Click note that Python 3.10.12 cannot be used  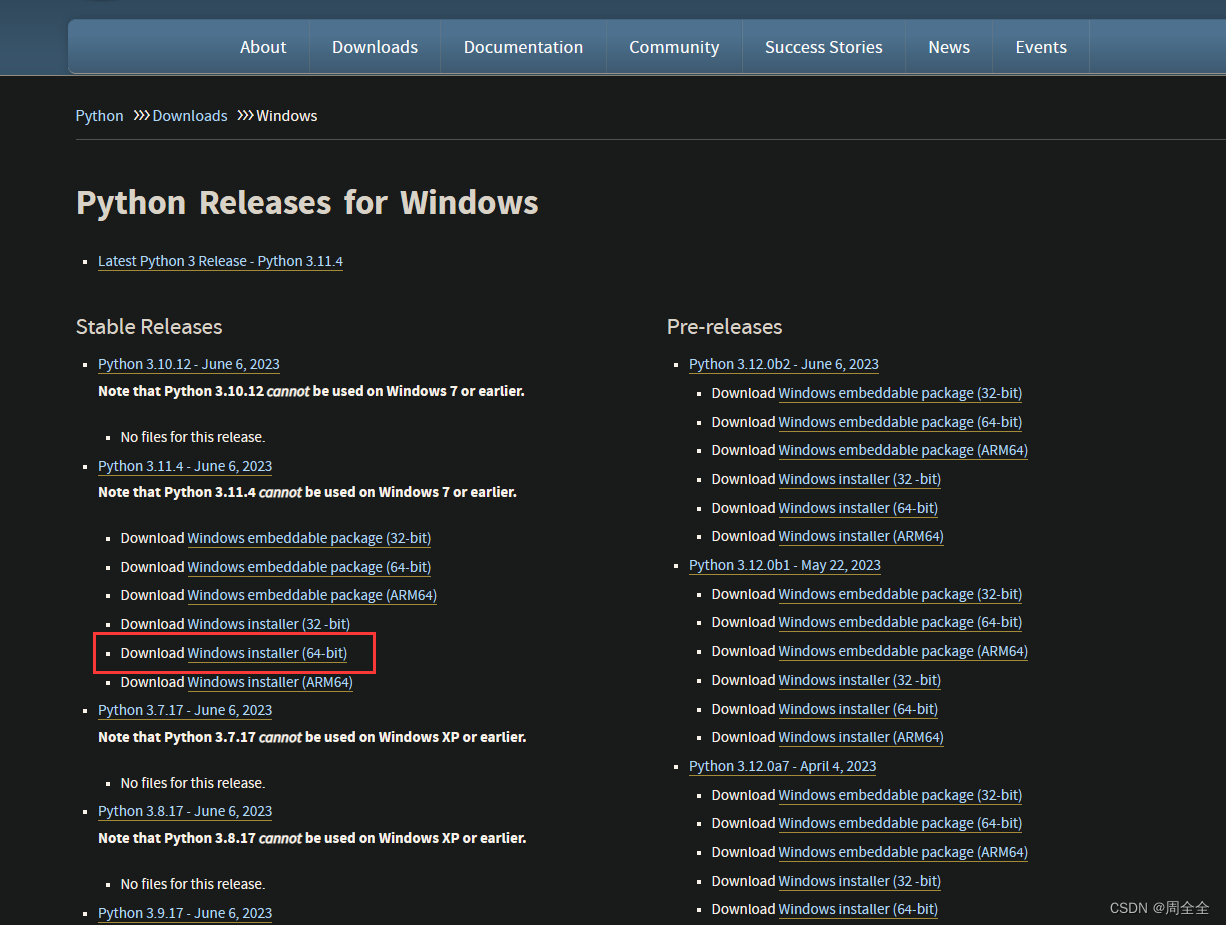[x=311, y=391]
